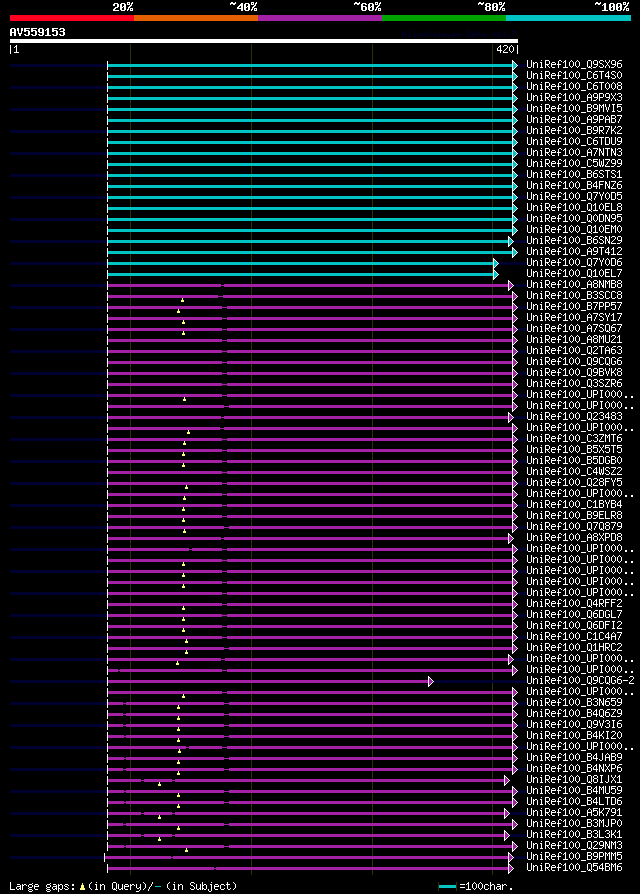Click label UniRef100_C4WSZ2
The height and width of the screenshot is (894, 640).
pyautogui.click(x=574, y=472)
